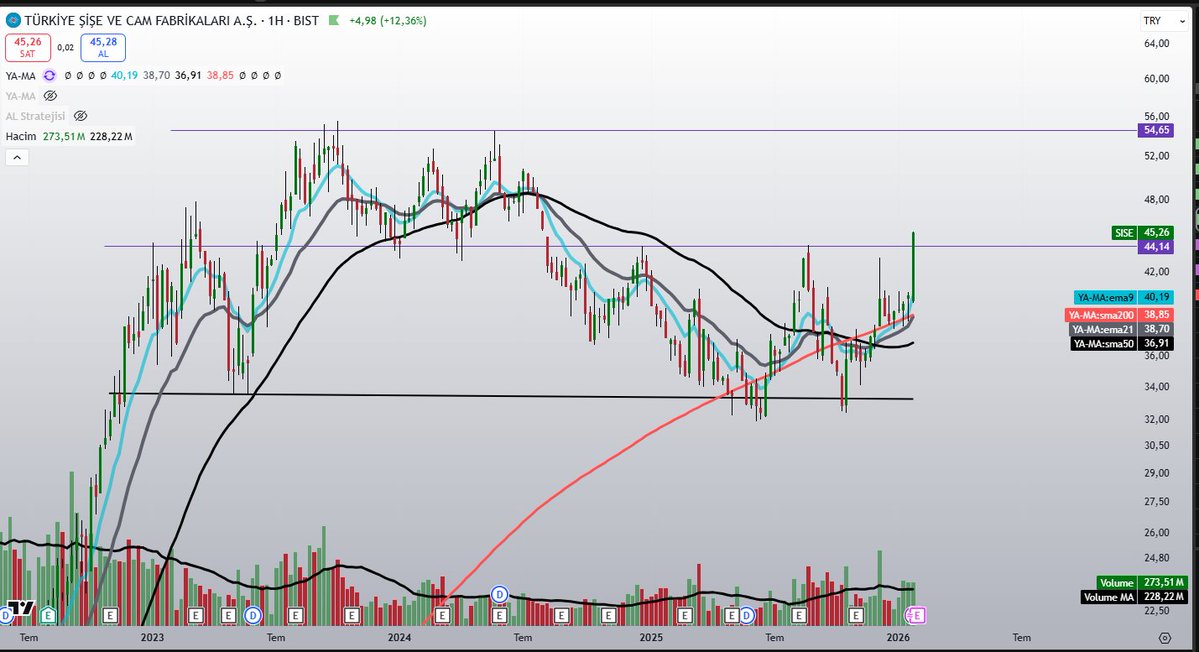Open chart settings gear on the time axis

[x=1165, y=637]
